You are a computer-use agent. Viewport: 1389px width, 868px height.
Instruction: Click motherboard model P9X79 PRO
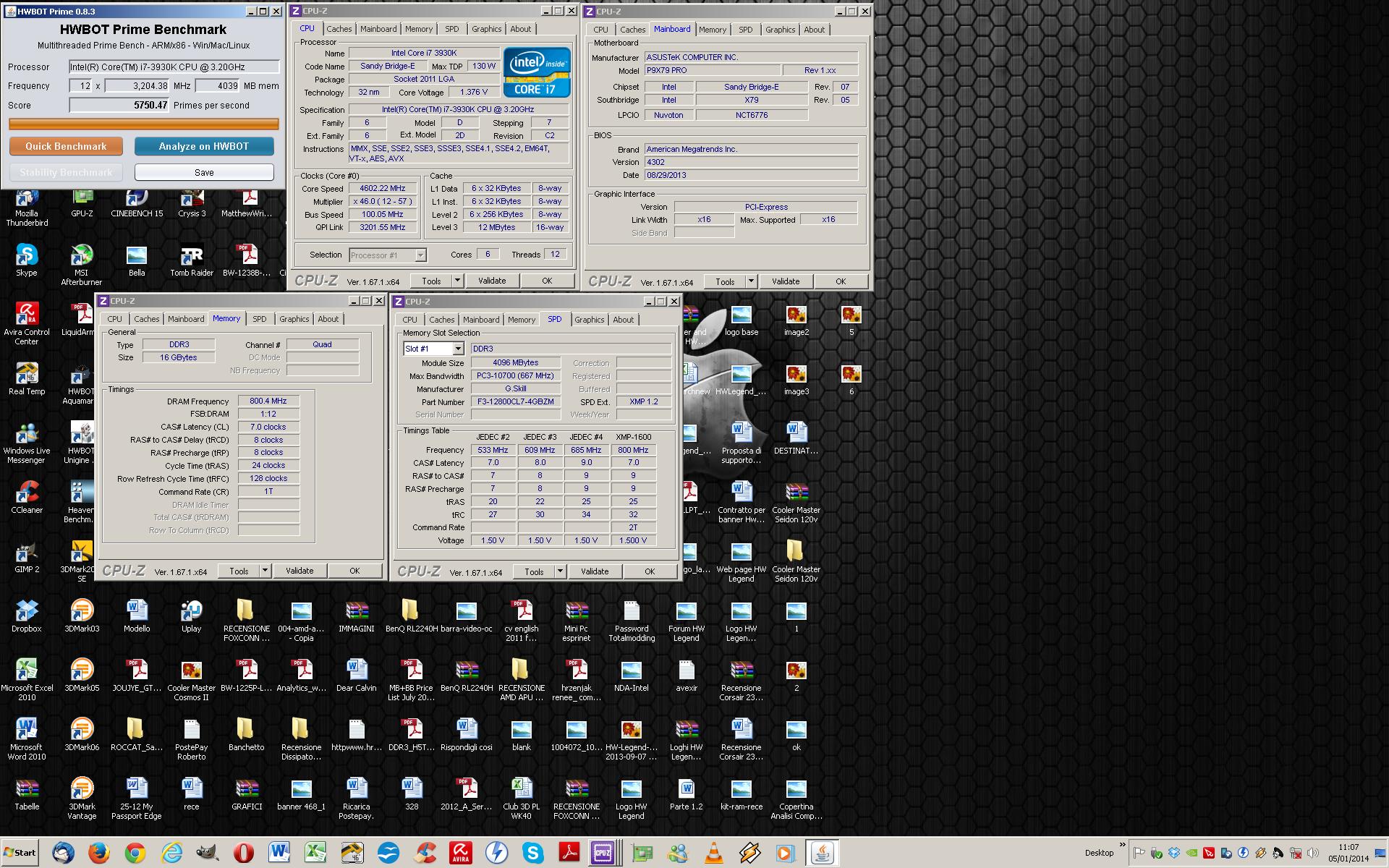pos(713,70)
